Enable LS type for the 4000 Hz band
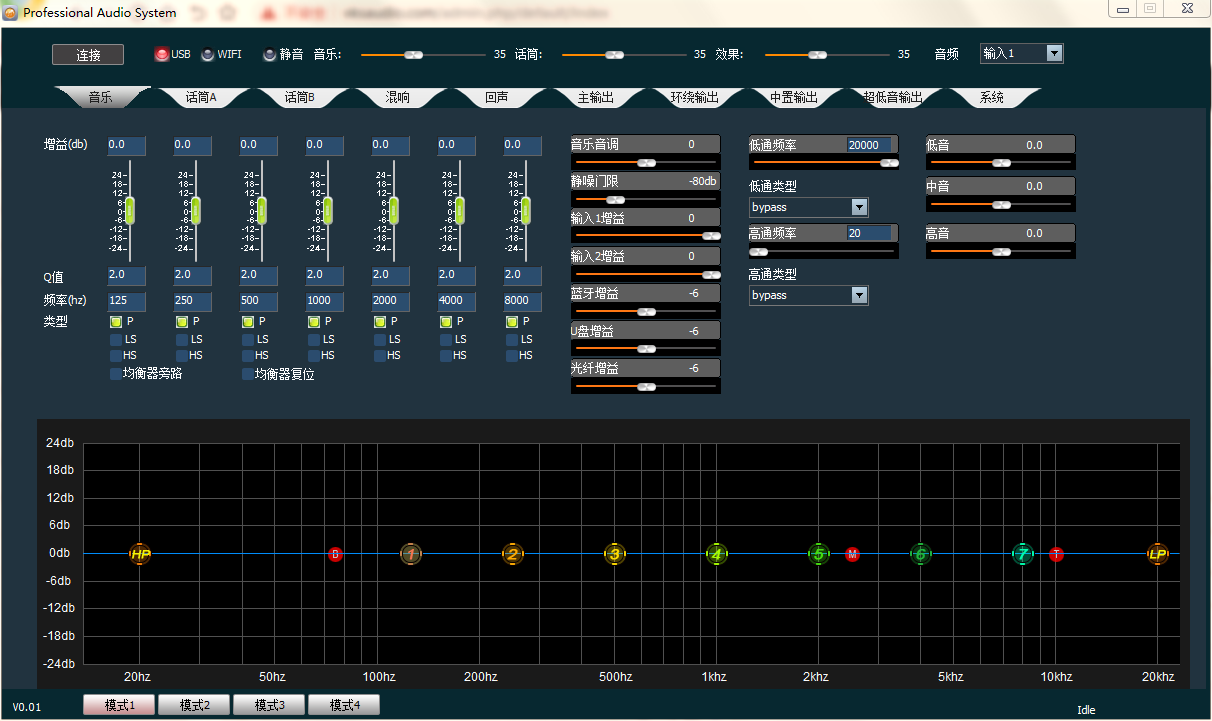Viewport: 1212px width, 721px height. click(x=446, y=339)
